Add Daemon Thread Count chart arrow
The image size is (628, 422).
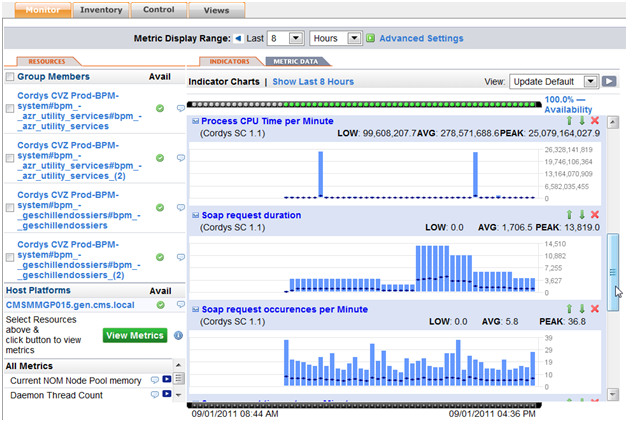click(x=167, y=394)
